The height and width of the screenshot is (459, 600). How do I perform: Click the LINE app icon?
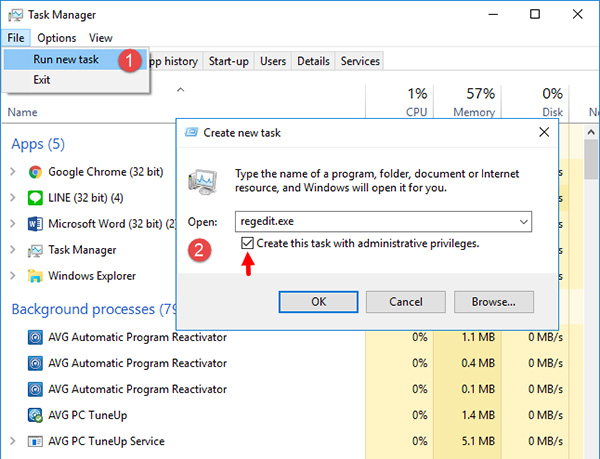tap(35, 198)
